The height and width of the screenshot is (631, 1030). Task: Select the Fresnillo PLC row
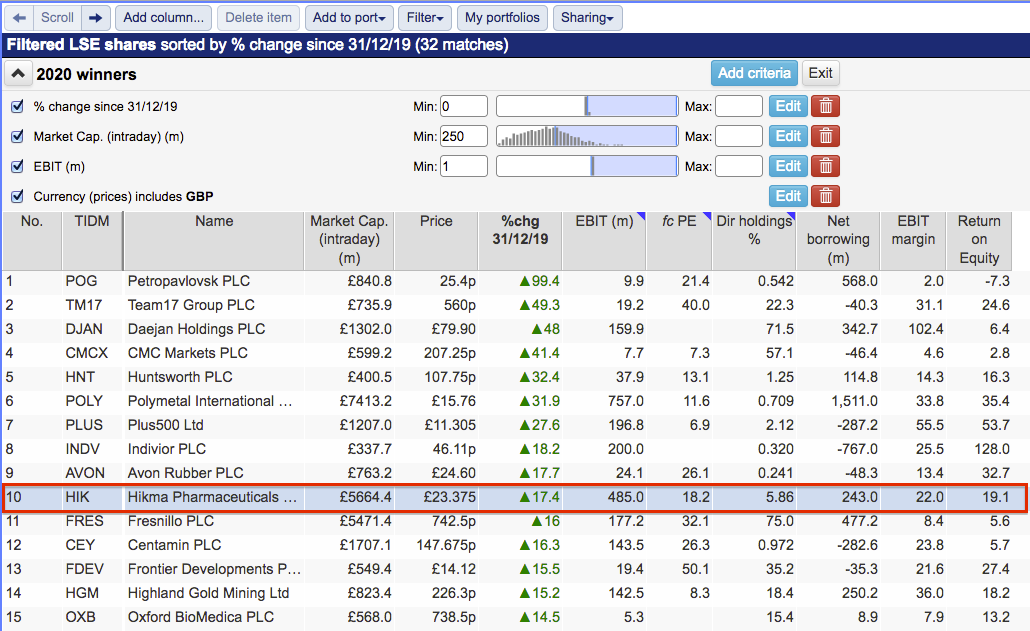(507, 521)
